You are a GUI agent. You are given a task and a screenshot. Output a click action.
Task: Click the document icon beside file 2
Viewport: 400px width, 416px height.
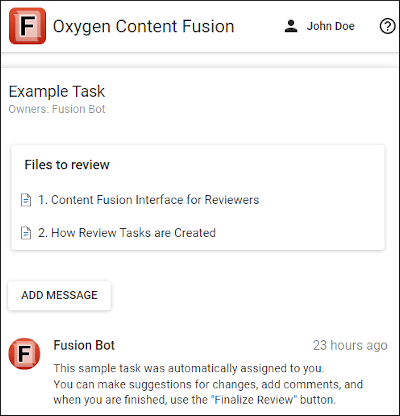click(x=26, y=233)
